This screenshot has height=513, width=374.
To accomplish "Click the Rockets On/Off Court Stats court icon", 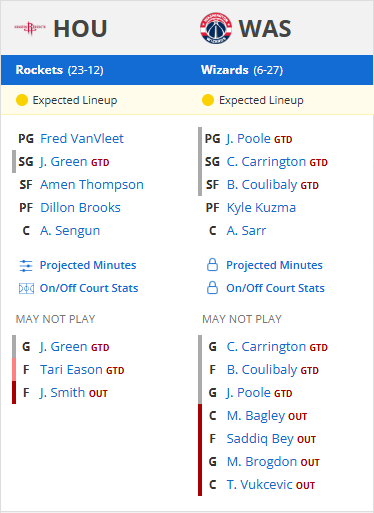I will [x=26, y=288].
